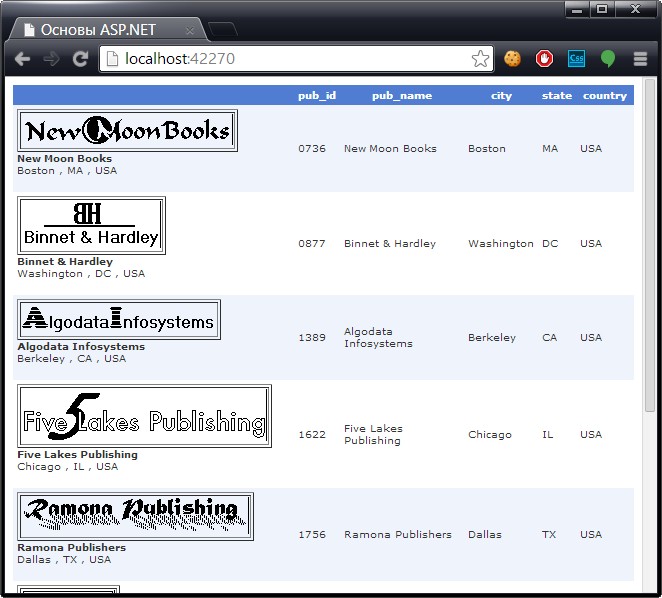Click pub_name cell Binnet & Hardley

(390, 244)
